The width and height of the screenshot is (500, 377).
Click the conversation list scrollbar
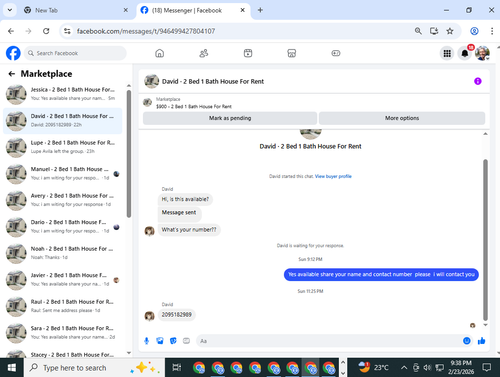[x=129, y=154]
